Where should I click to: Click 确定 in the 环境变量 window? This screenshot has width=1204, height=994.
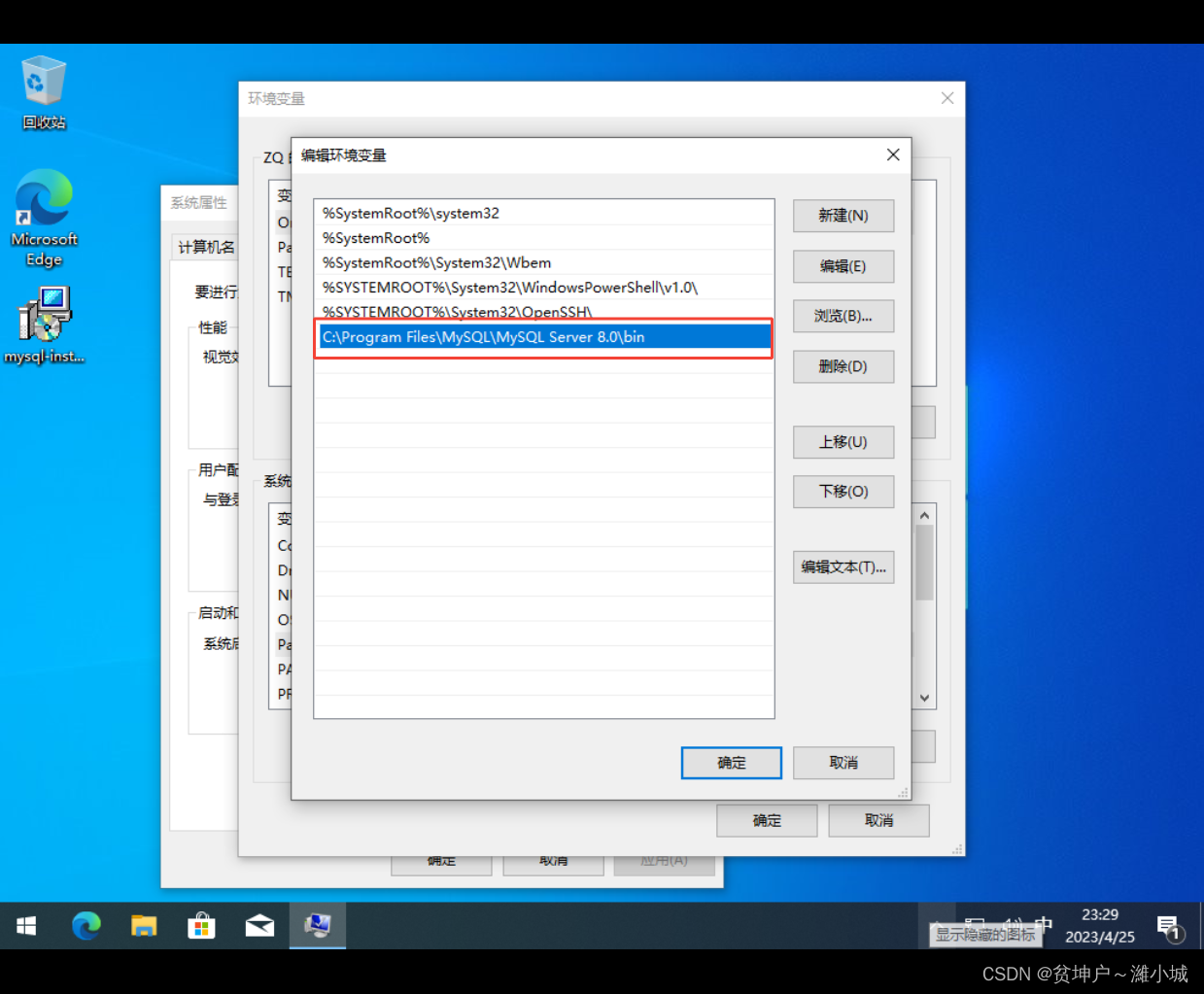coord(767,820)
